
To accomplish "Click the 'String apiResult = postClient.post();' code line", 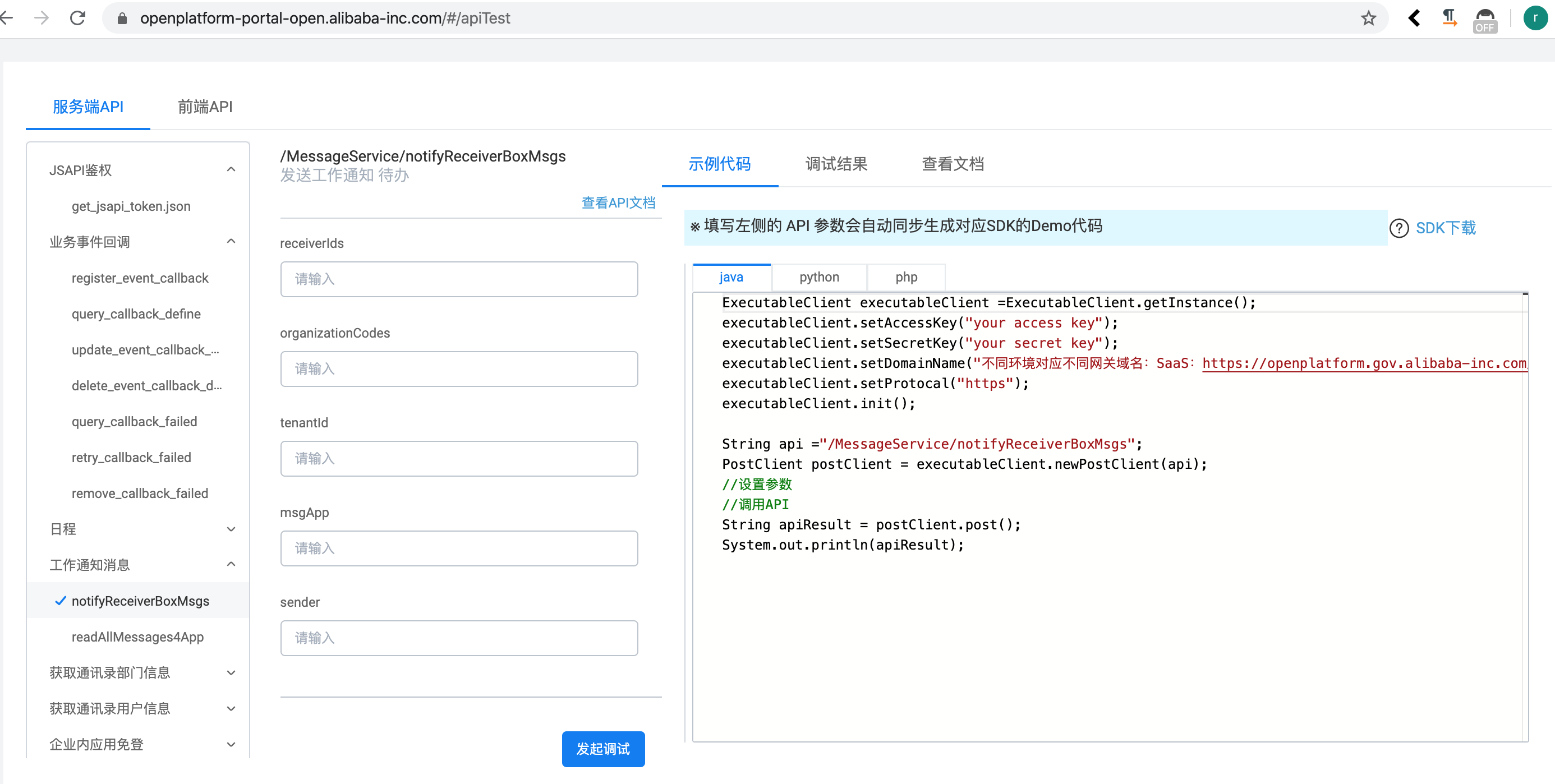I will (x=871, y=524).
